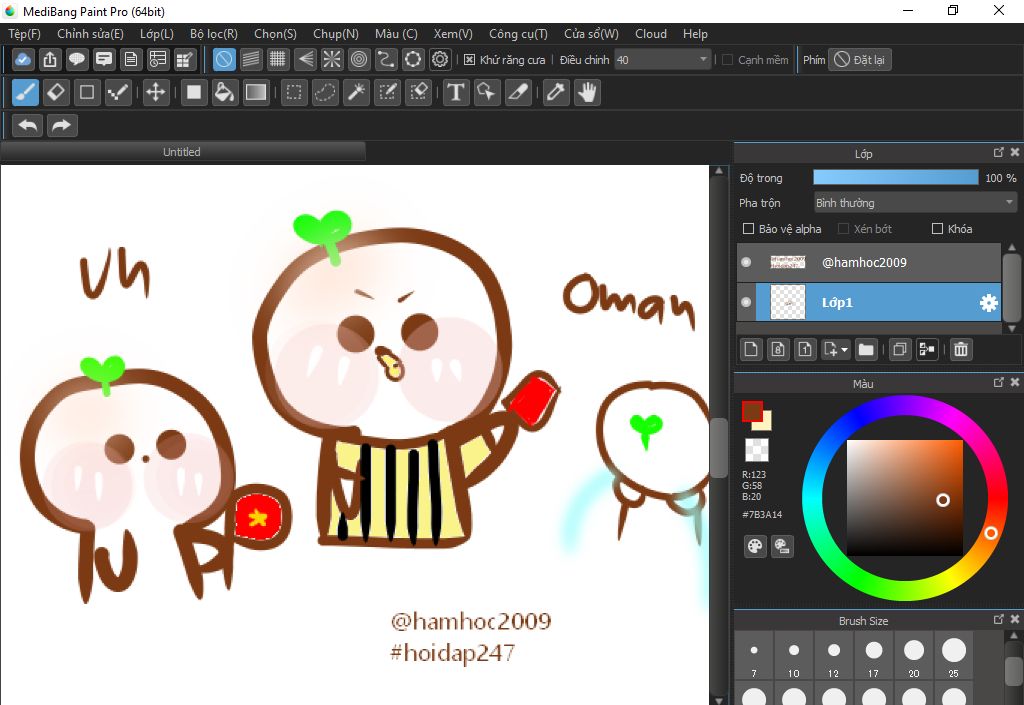Image resolution: width=1024 pixels, height=705 pixels.
Task: Select the Select Pen tool
Action: coord(387,92)
